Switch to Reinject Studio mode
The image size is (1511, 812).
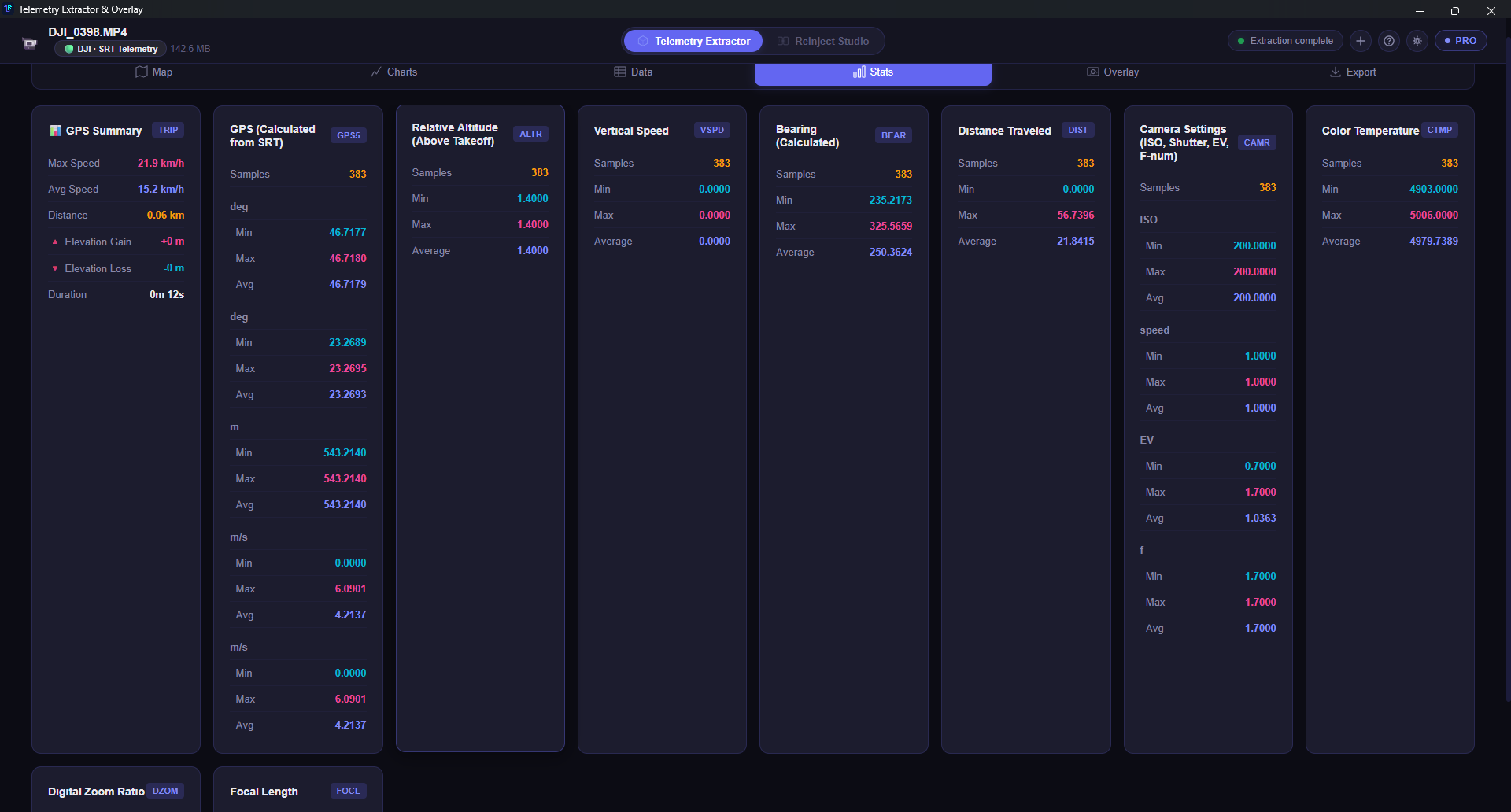click(x=824, y=40)
